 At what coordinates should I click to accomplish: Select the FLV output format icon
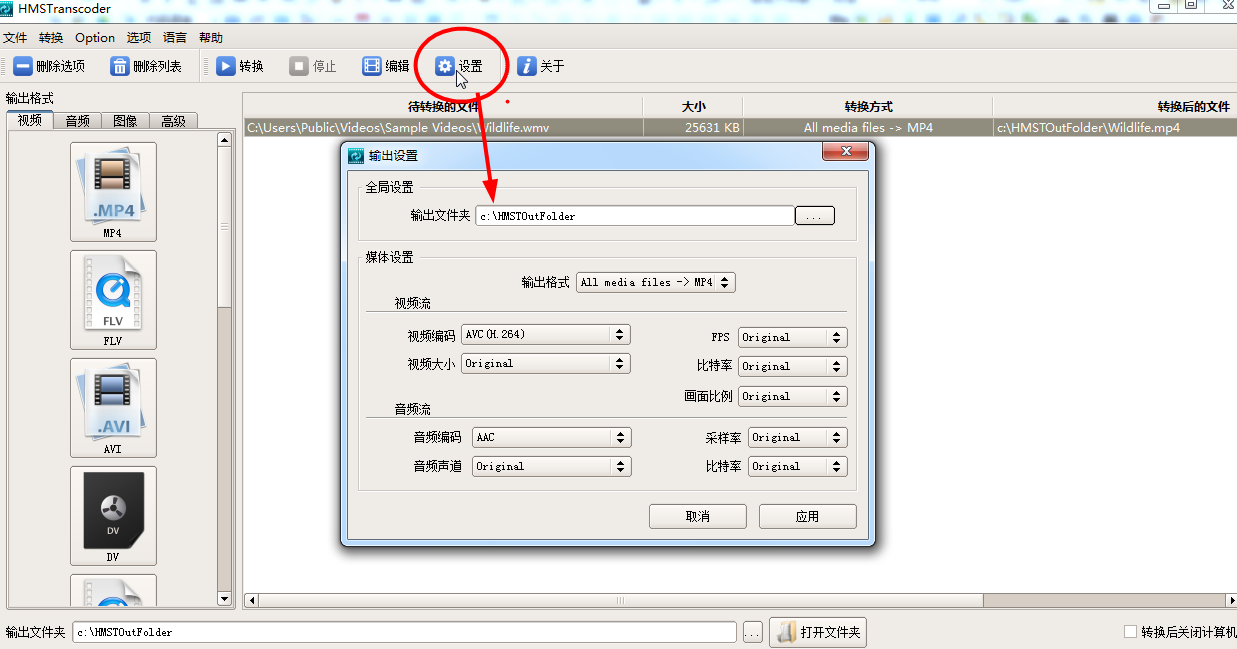click(x=113, y=300)
